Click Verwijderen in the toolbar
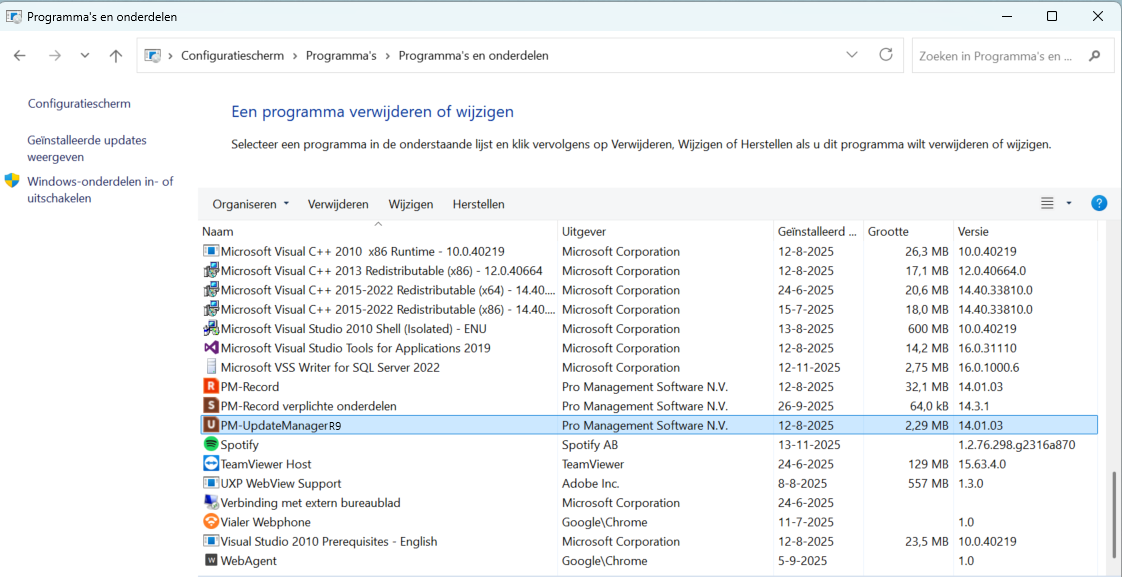The image size is (1122, 577). pyautogui.click(x=338, y=204)
